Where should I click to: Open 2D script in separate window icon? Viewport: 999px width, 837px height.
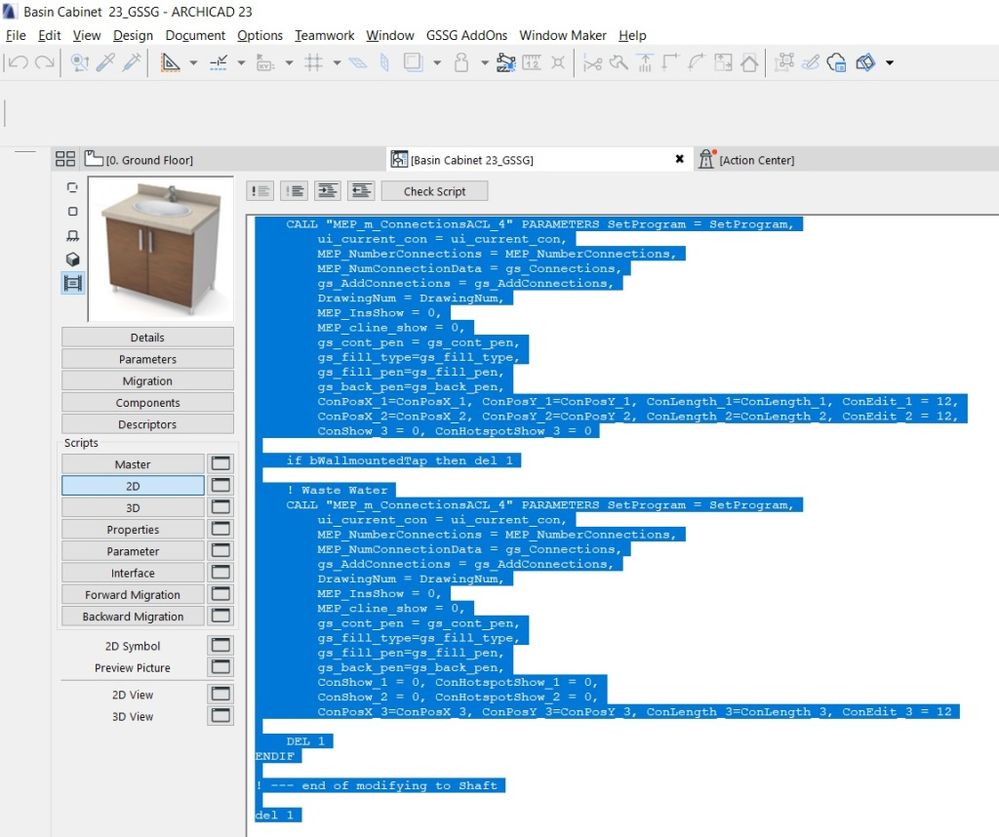[x=220, y=486]
